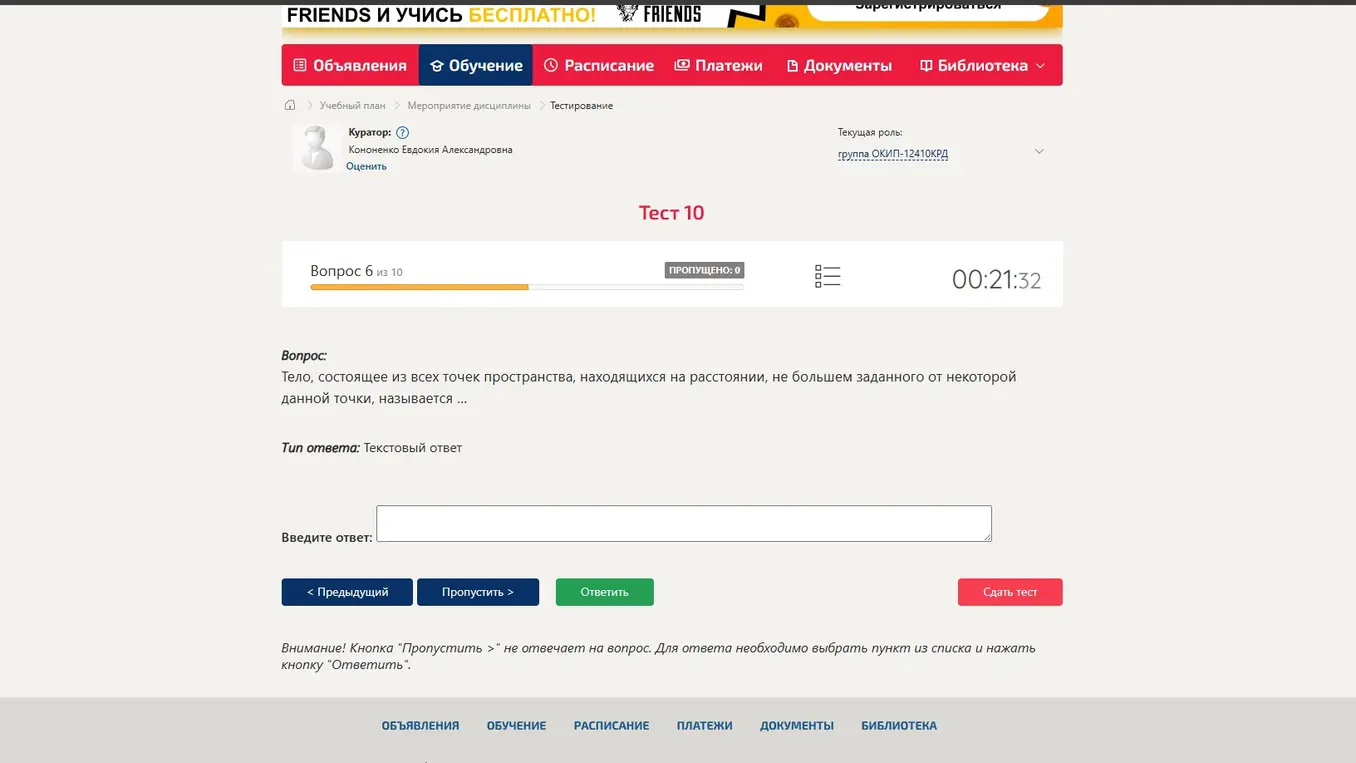The image size is (1356, 763).
Task: Finish with the Сдать тест button
Action: click(x=1010, y=592)
